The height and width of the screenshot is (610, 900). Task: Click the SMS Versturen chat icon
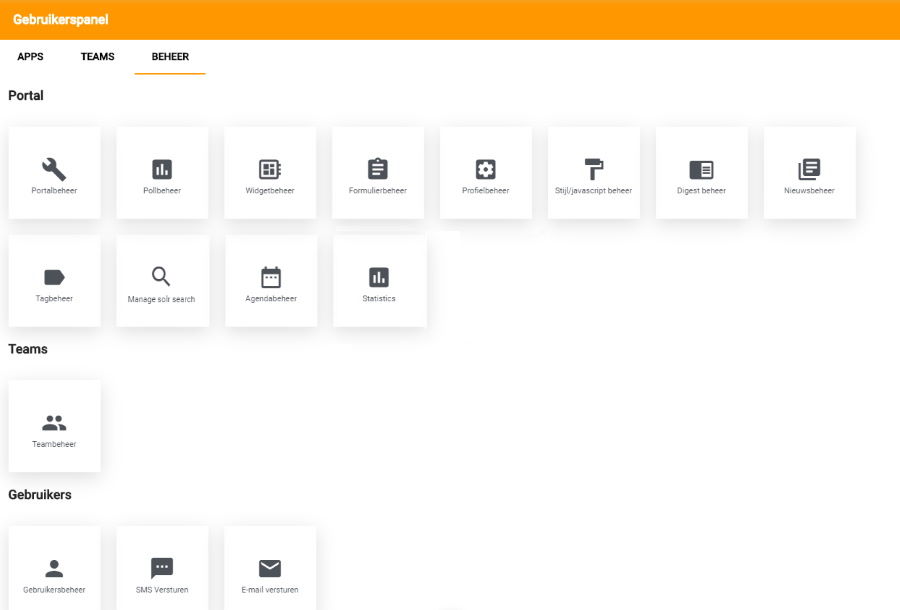pyautogui.click(x=162, y=569)
